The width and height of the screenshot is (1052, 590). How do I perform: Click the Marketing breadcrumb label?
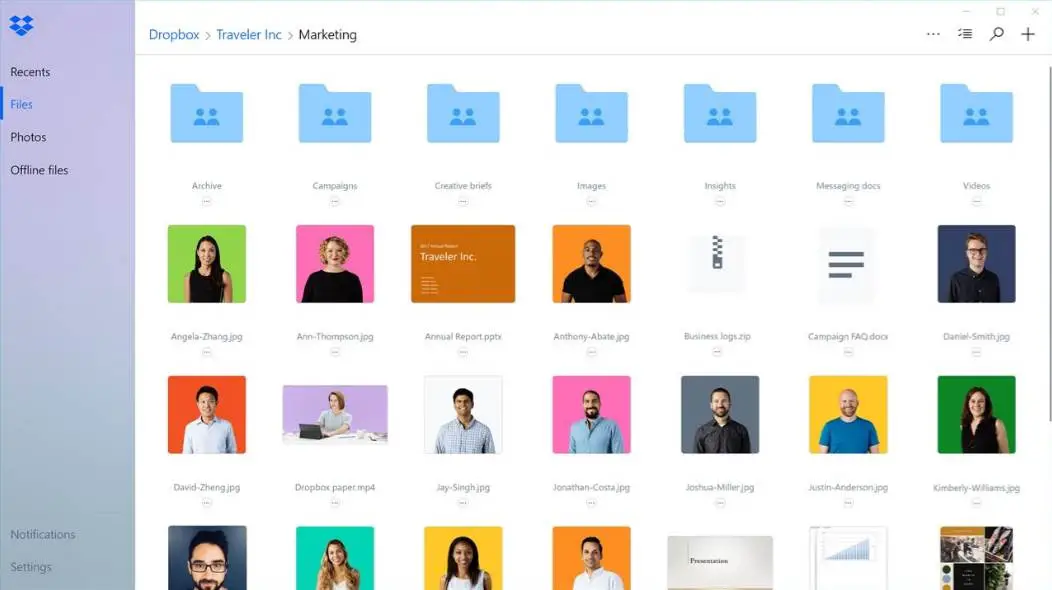327,35
